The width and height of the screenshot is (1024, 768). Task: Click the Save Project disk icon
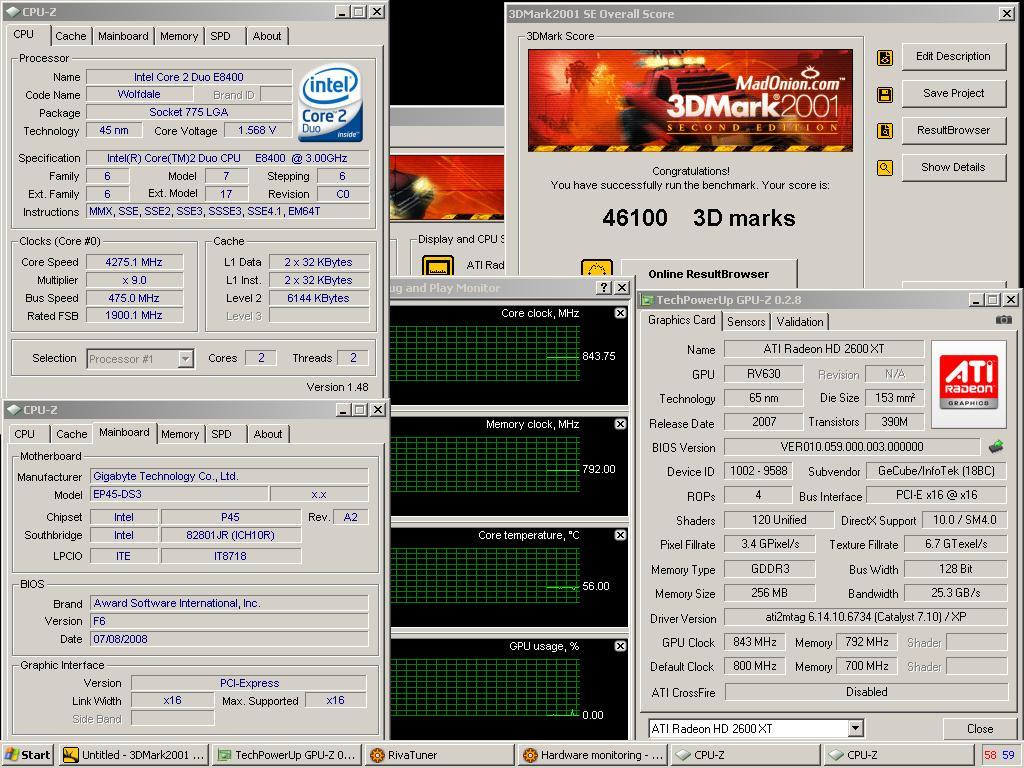click(884, 95)
